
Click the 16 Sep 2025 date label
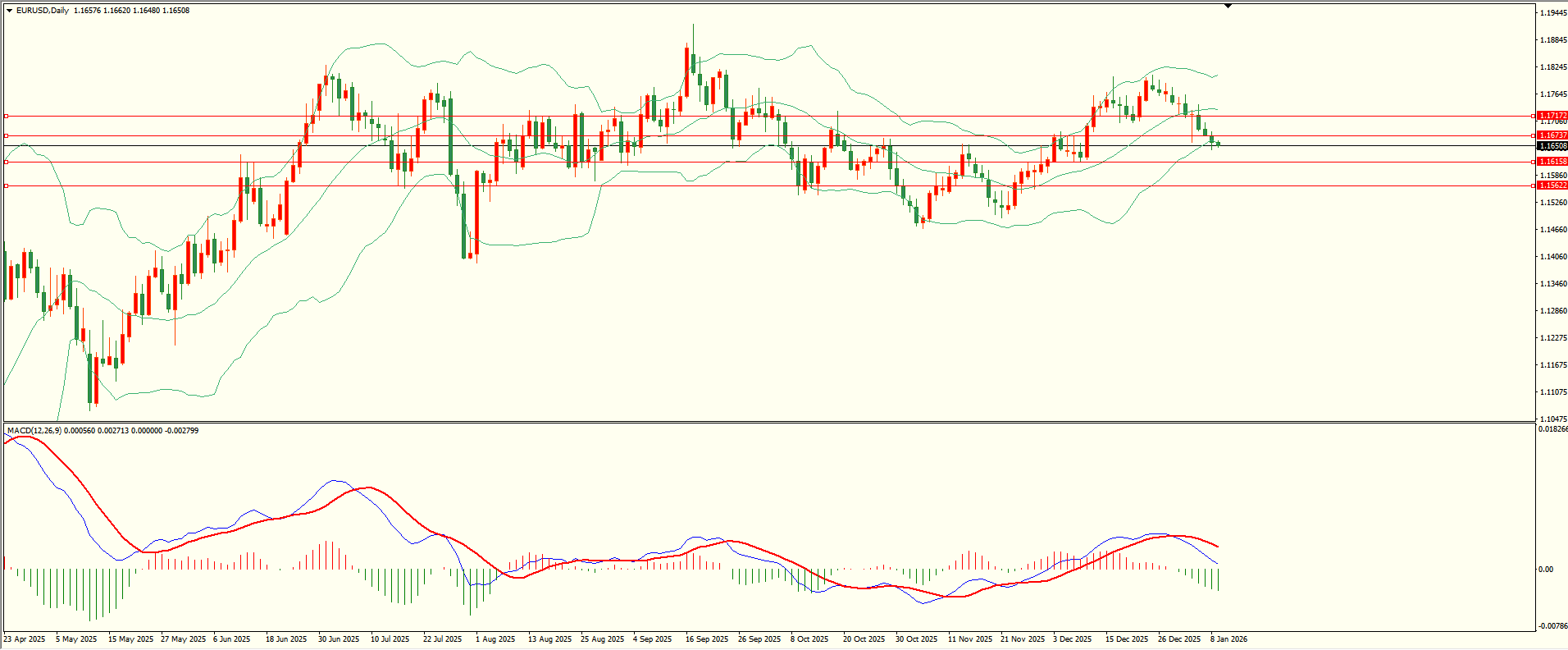click(x=706, y=639)
